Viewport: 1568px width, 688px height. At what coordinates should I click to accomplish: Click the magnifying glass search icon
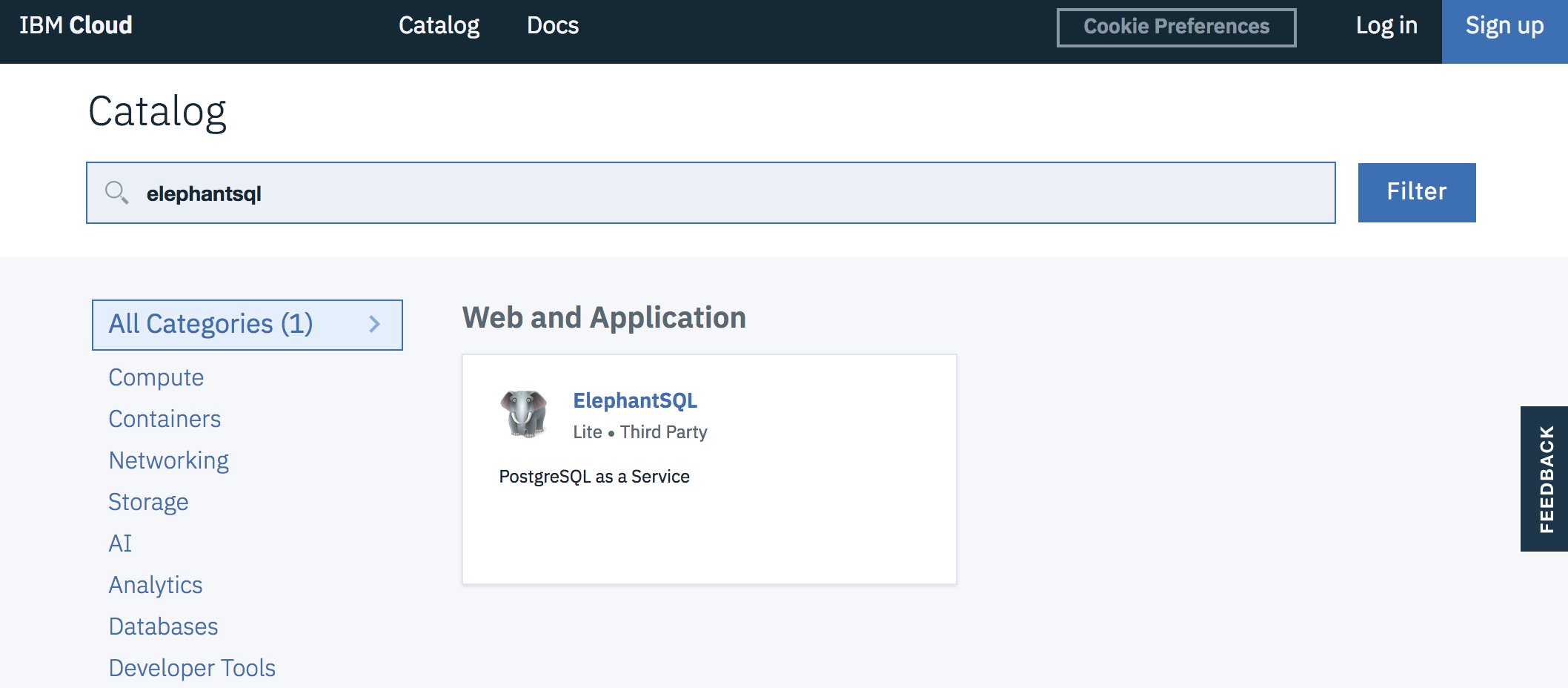click(x=116, y=193)
